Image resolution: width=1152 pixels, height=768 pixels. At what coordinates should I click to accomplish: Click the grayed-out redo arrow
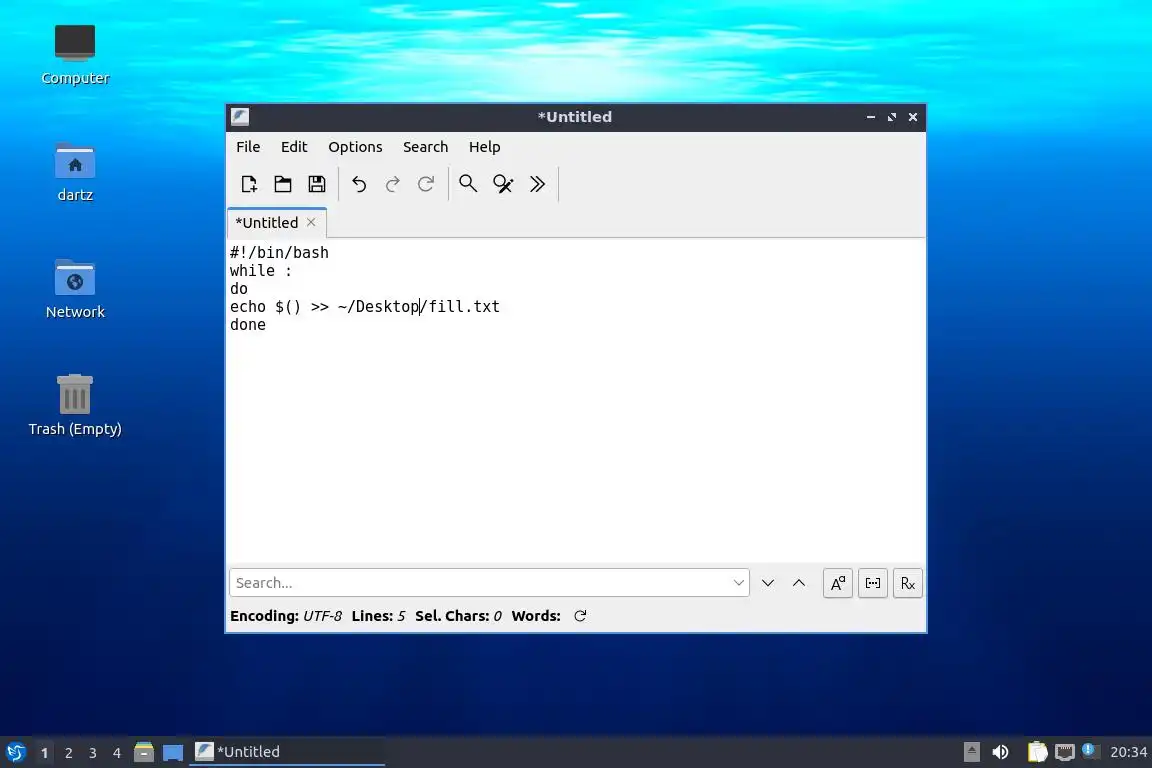(x=392, y=184)
